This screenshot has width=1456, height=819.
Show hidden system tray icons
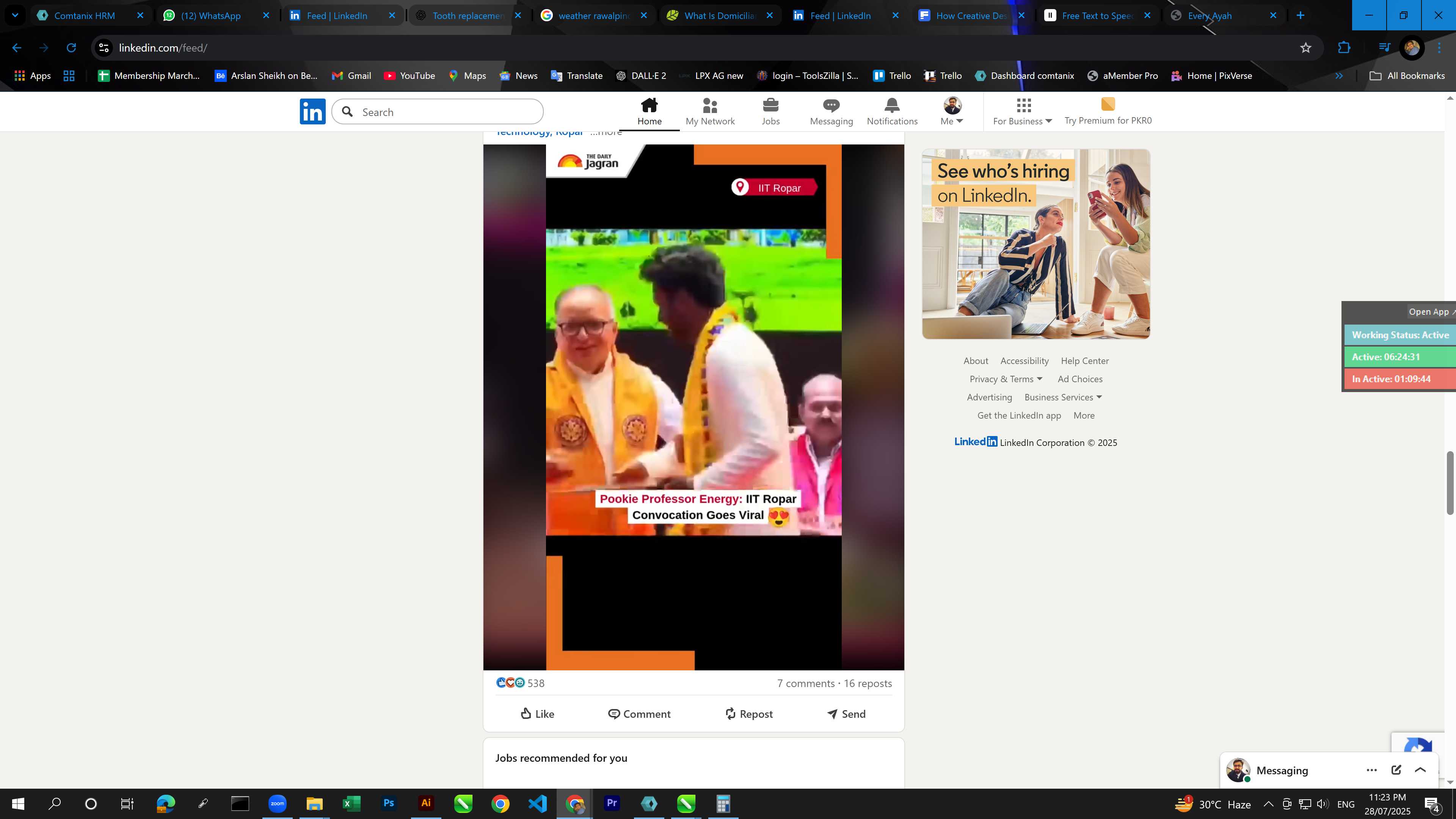coord(1268,804)
